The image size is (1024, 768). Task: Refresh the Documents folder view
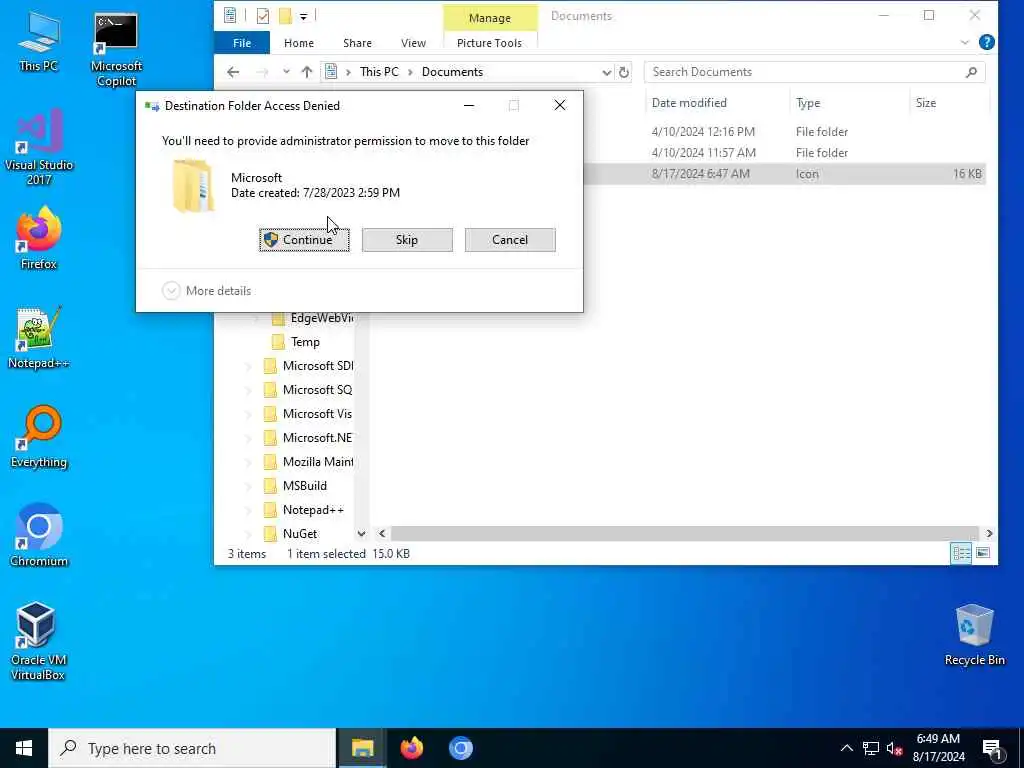[624, 72]
